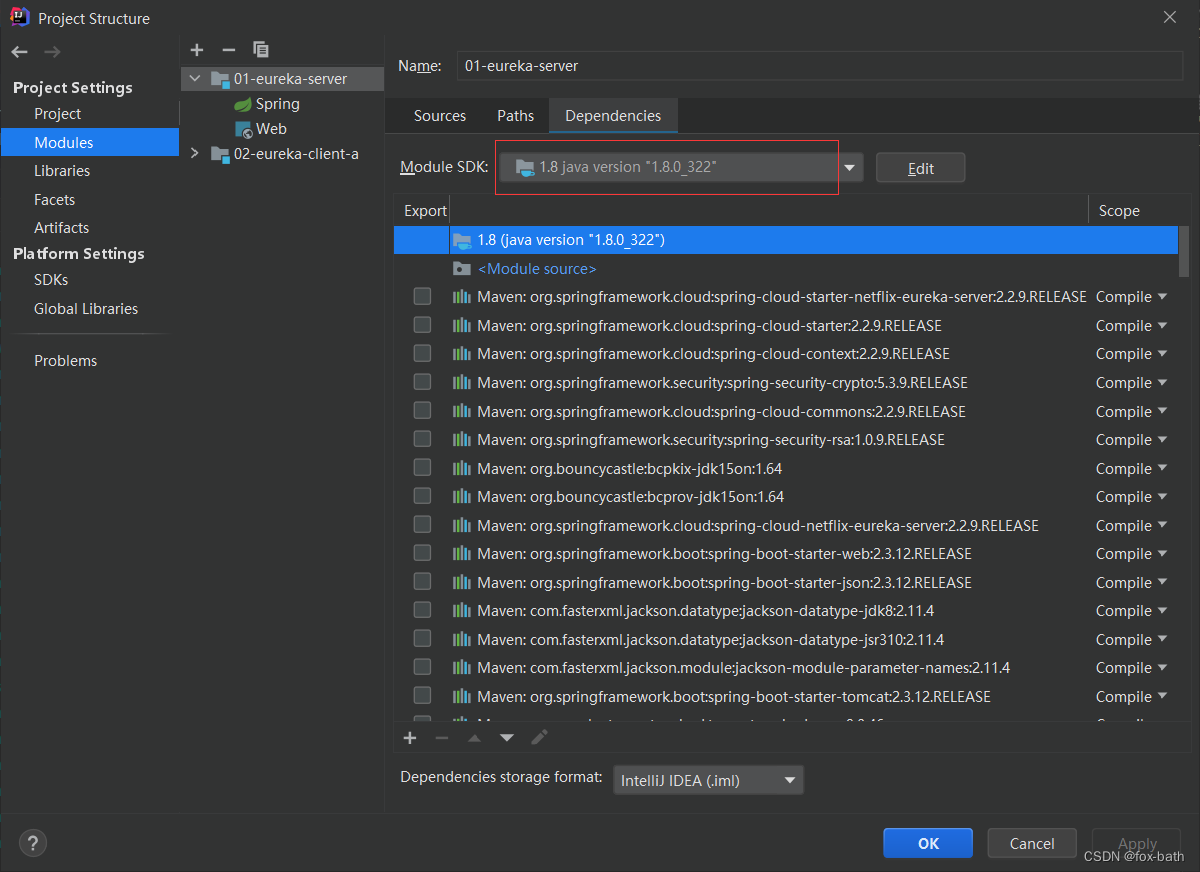Click the edit dependency pencil icon
1200x872 pixels.
click(x=539, y=737)
